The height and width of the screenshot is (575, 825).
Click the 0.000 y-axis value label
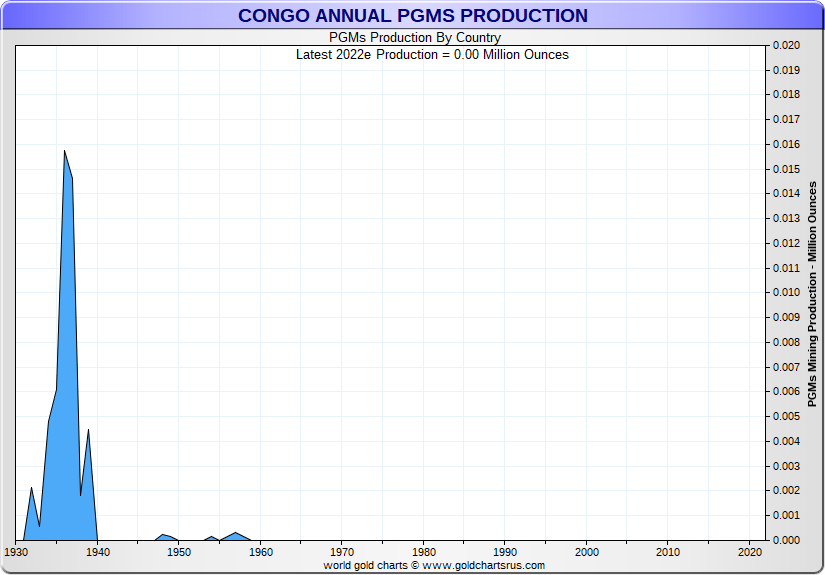[x=787, y=540]
